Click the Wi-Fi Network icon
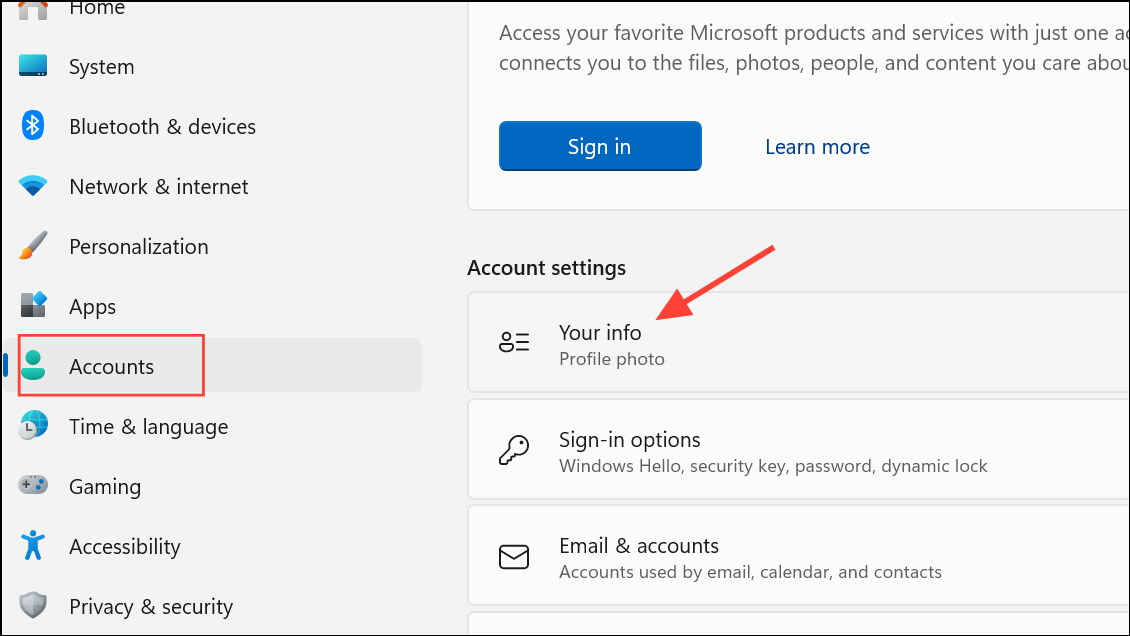 tap(33, 187)
